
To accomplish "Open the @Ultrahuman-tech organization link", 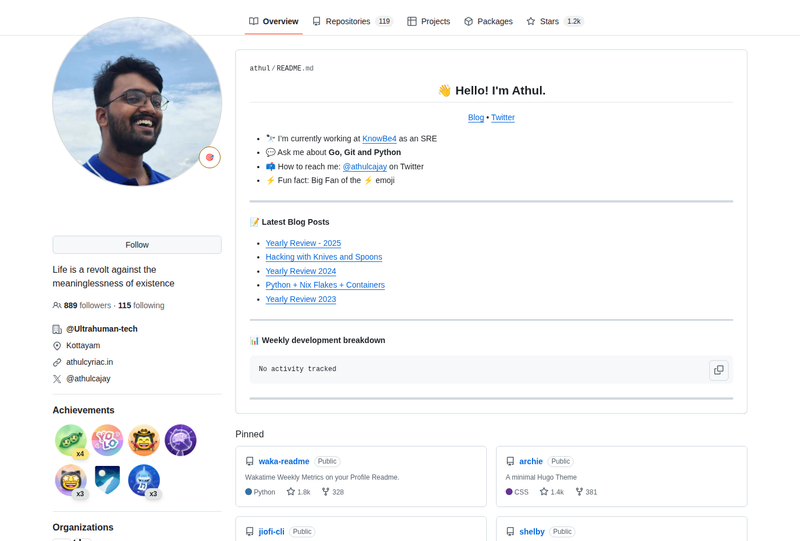I will (x=102, y=329).
